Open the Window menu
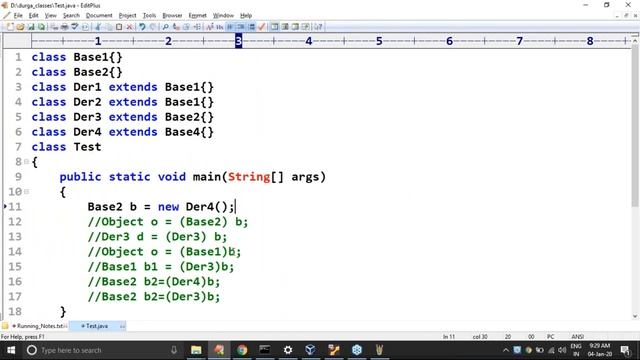Image resolution: width=640 pixels, height=360 pixels. [223, 16]
